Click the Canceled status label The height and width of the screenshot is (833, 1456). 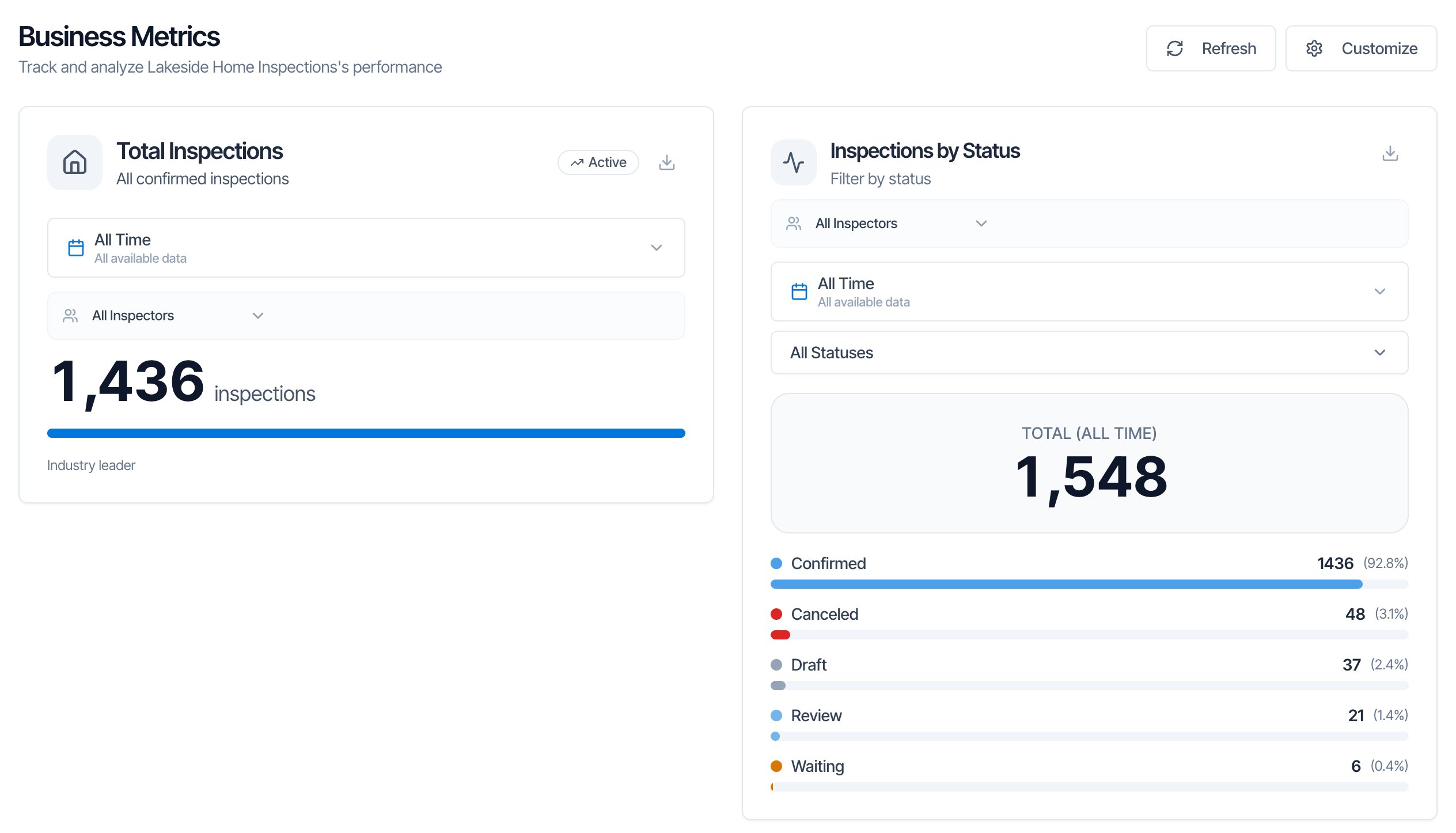825,614
